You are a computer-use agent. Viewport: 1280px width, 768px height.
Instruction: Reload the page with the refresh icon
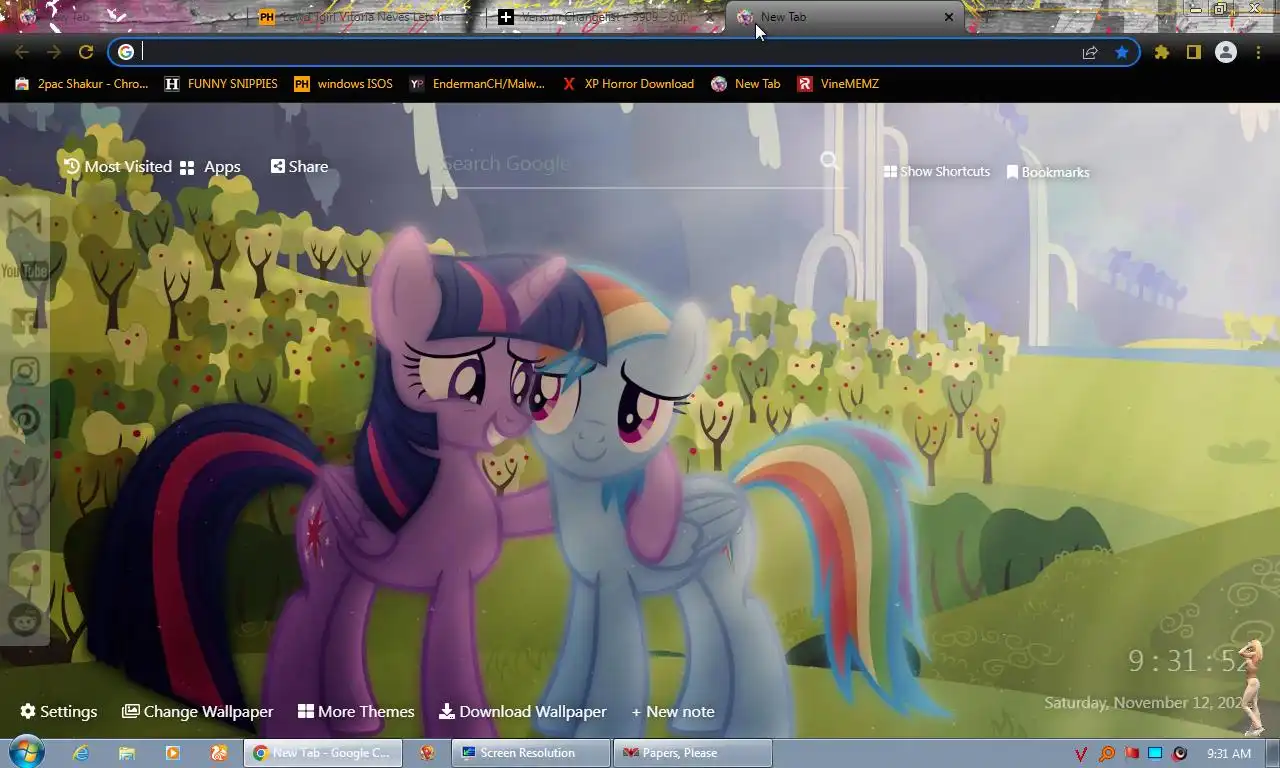point(86,52)
